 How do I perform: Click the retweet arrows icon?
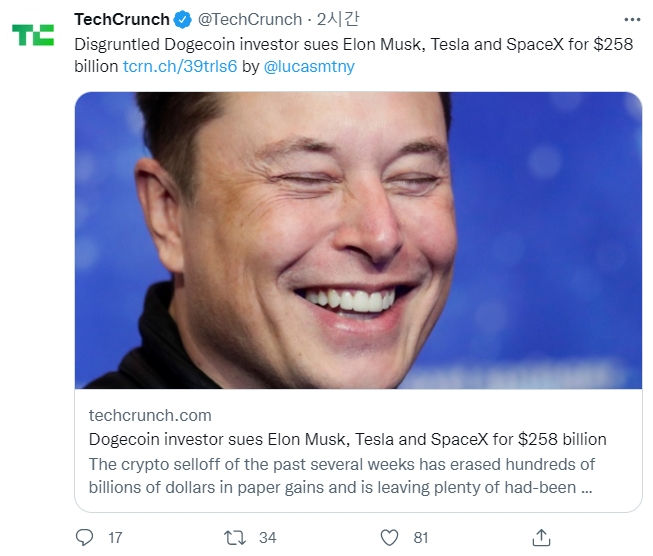click(x=236, y=537)
